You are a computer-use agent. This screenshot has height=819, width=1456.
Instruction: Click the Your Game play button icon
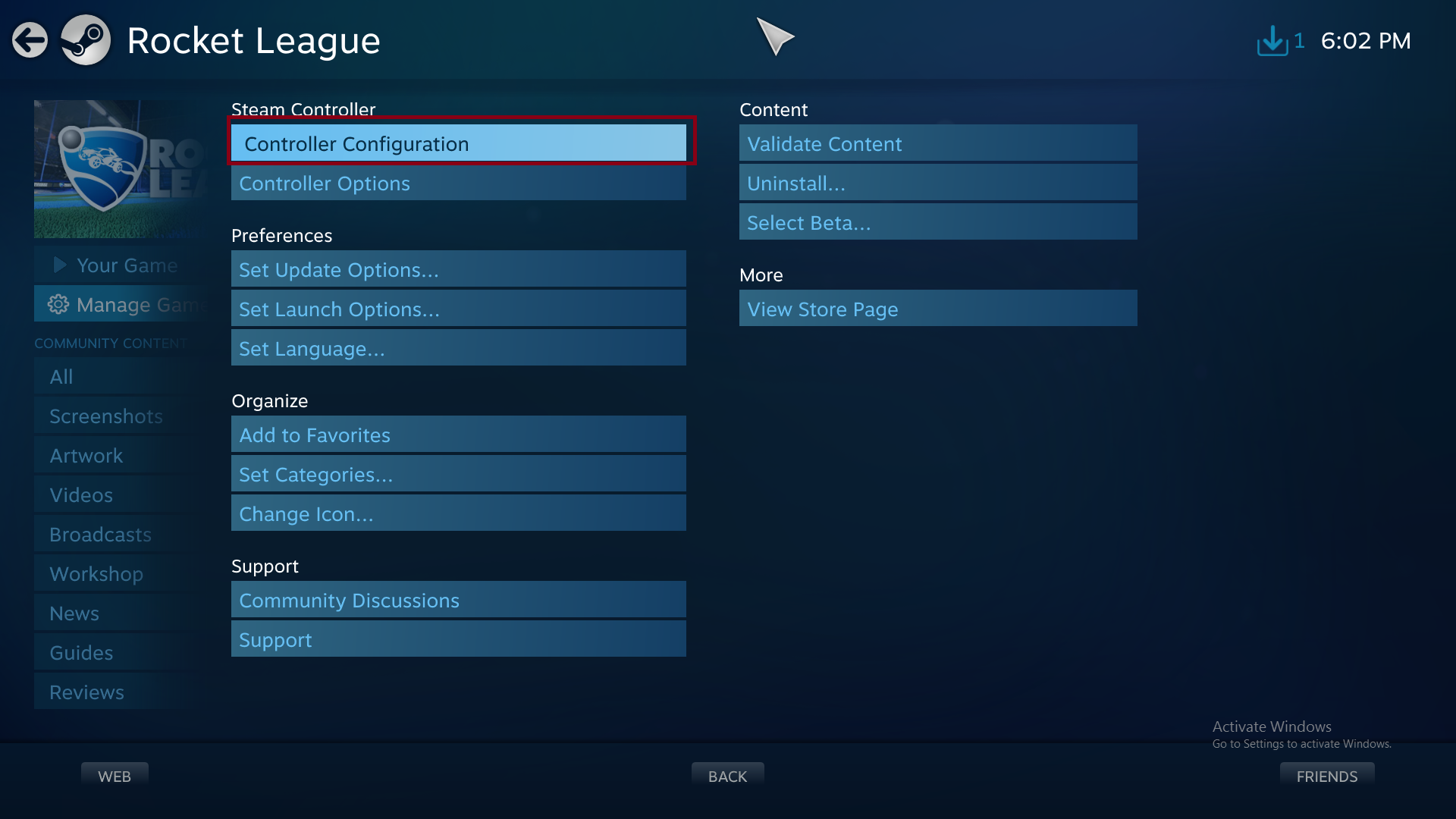pos(56,264)
